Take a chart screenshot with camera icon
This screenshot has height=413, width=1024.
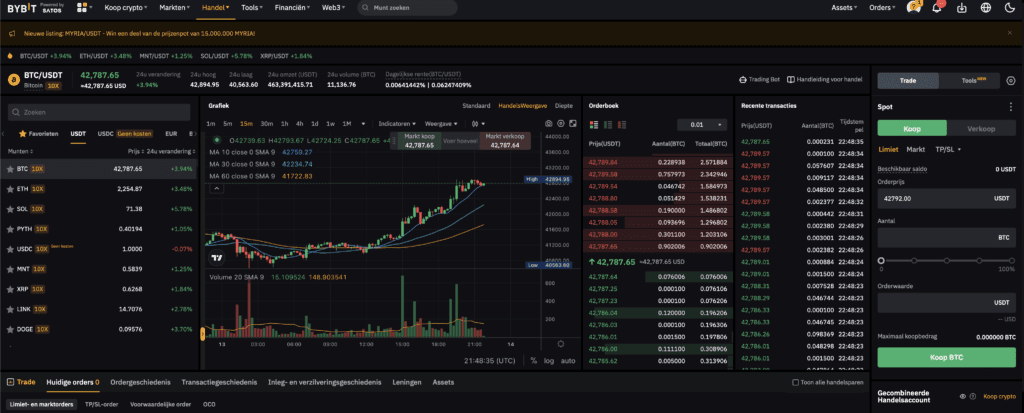coord(549,124)
